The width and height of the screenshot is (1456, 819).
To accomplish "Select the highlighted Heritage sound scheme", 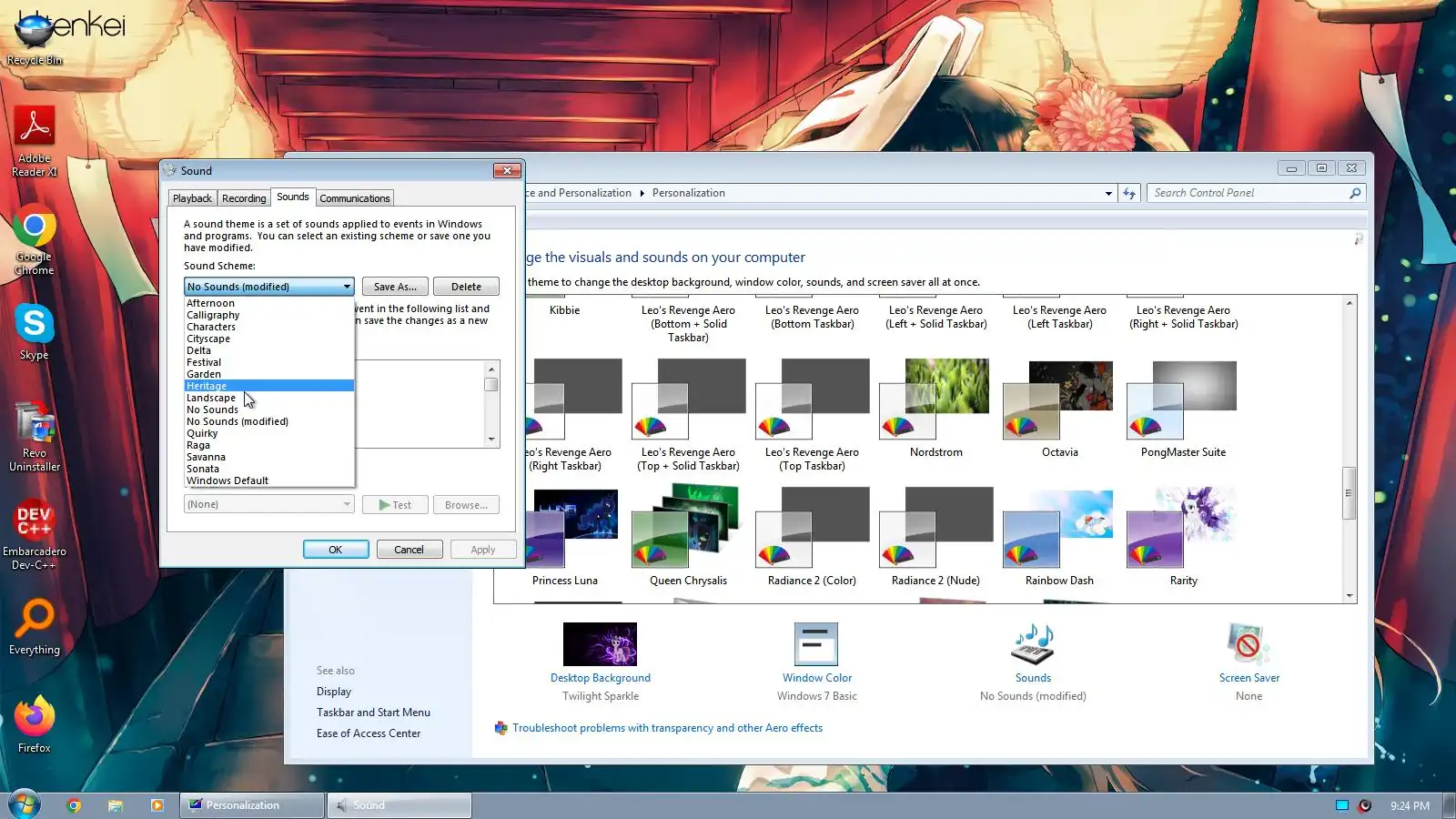I will (269, 386).
